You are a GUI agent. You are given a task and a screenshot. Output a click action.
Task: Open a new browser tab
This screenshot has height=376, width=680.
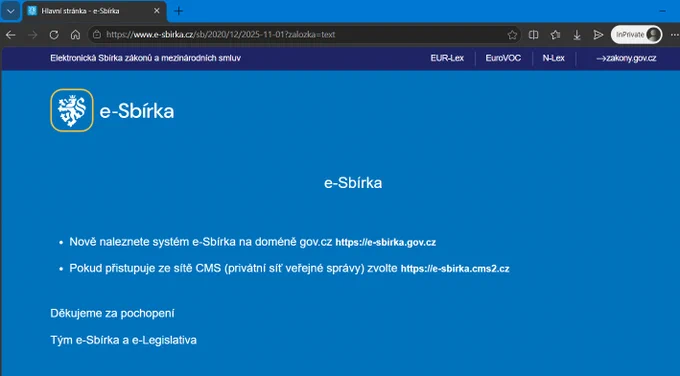[178, 11]
